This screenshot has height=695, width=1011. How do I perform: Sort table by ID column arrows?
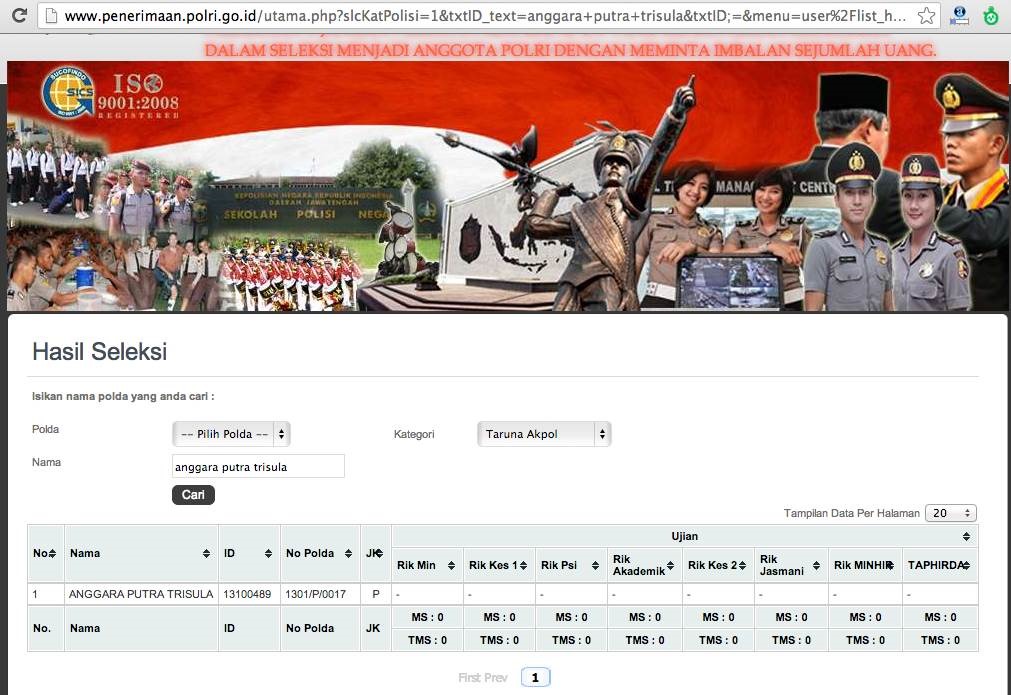pyautogui.click(x=268, y=554)
